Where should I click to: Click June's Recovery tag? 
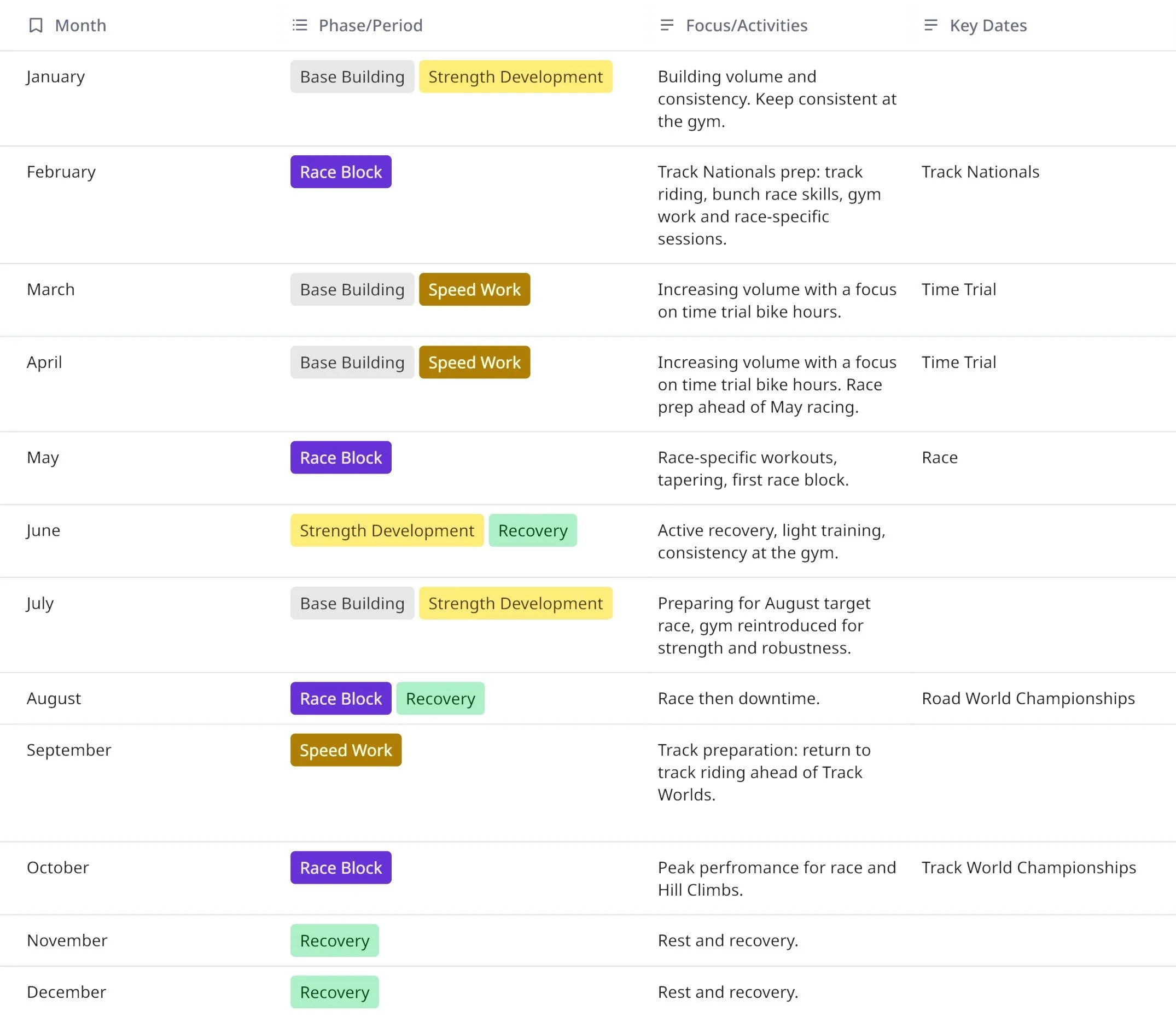click(532, 530)
